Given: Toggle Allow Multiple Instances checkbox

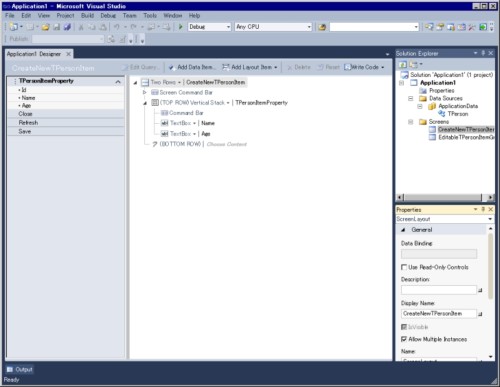Looking at the screenshot, I should (x=404, y=339).
